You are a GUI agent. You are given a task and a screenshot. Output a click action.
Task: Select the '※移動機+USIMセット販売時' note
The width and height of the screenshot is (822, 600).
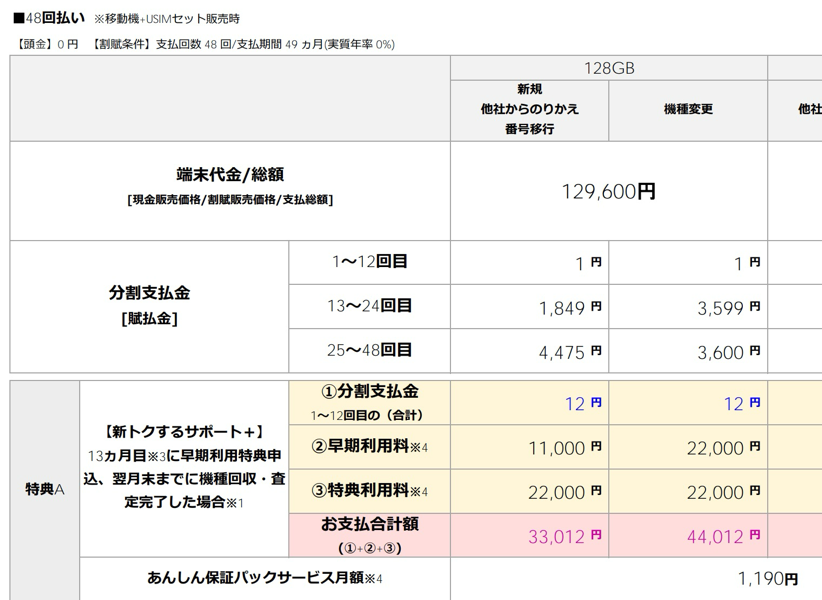167,19
